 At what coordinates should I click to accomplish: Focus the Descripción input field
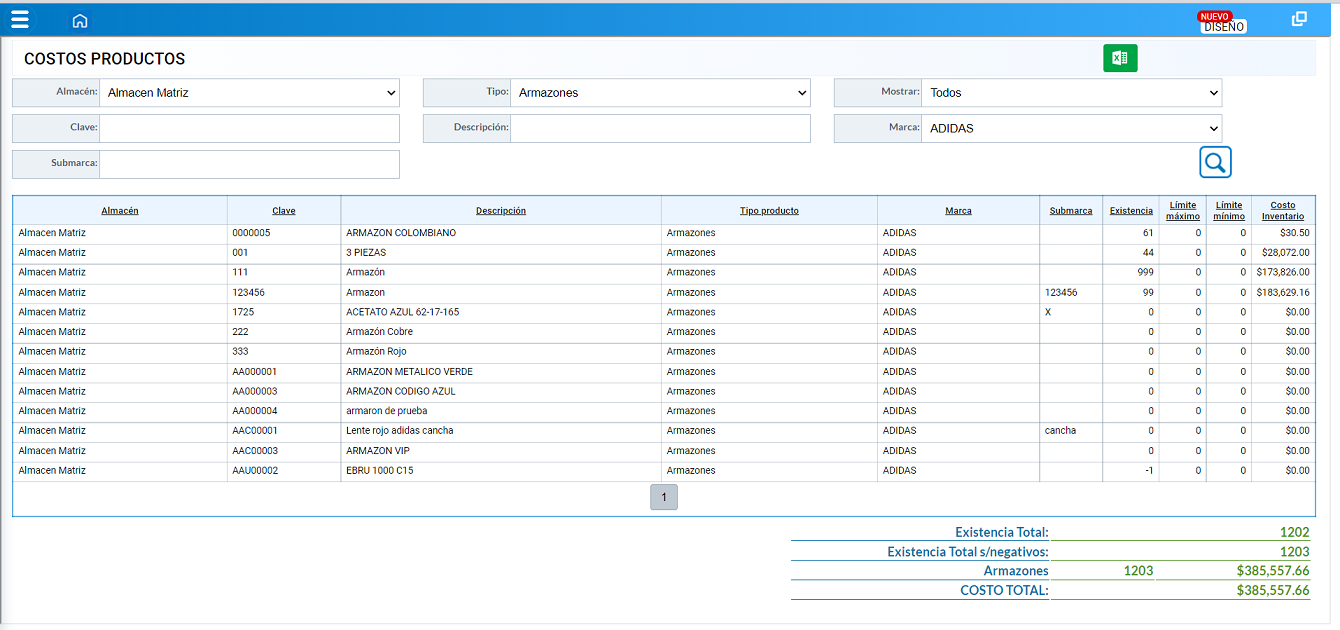click(660, 128)
